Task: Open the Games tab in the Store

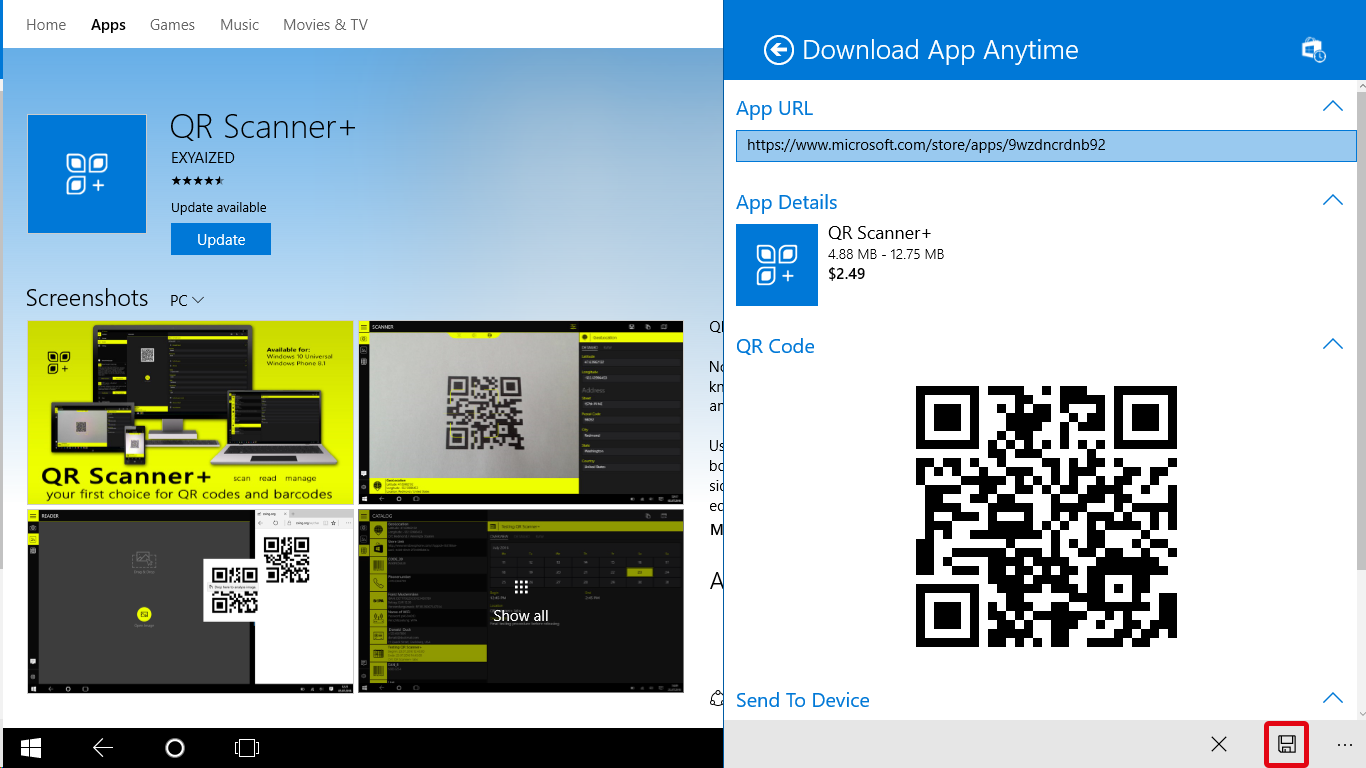Action: point(172,25)
